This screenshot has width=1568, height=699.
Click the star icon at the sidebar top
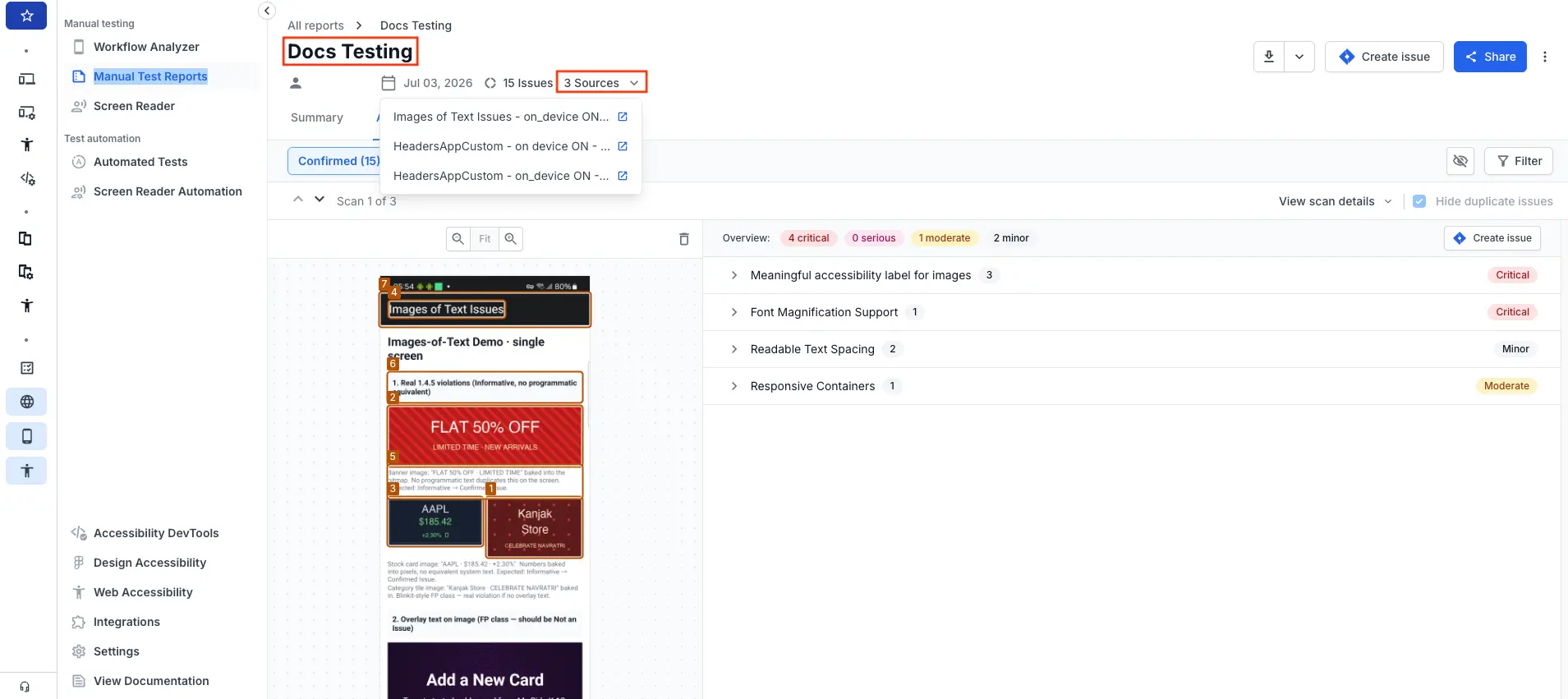point(26,16)
